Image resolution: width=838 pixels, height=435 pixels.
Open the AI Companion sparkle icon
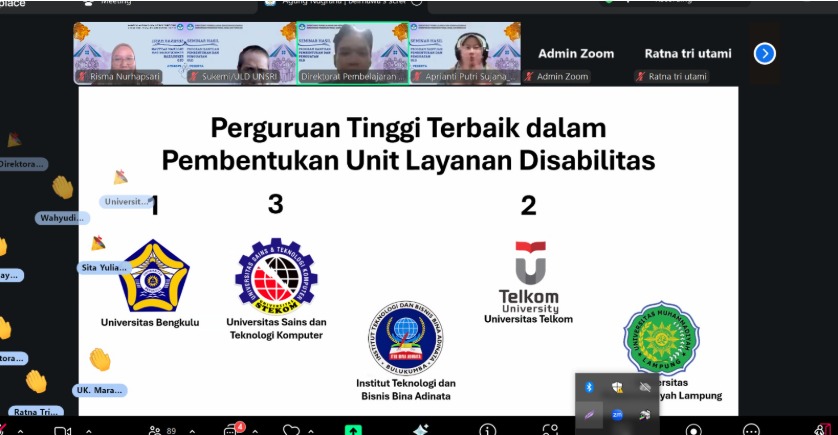421,430
